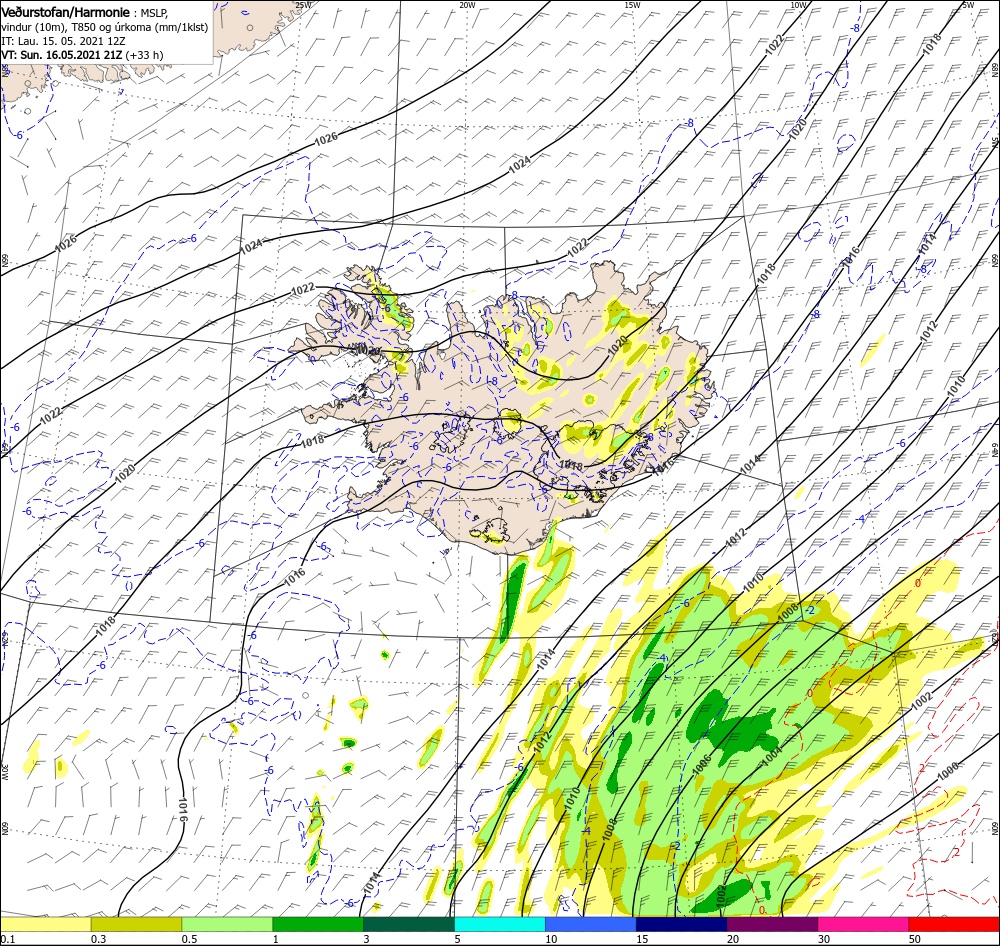This screenshot has height=946, width=1000.
Task: Pick the red 50+ legend swatch
Action: tap(954, 924)
